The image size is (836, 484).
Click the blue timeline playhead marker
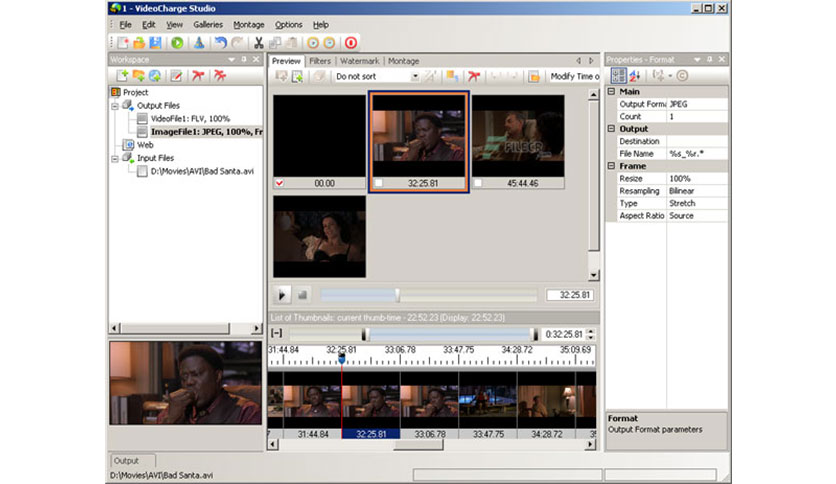341,359
